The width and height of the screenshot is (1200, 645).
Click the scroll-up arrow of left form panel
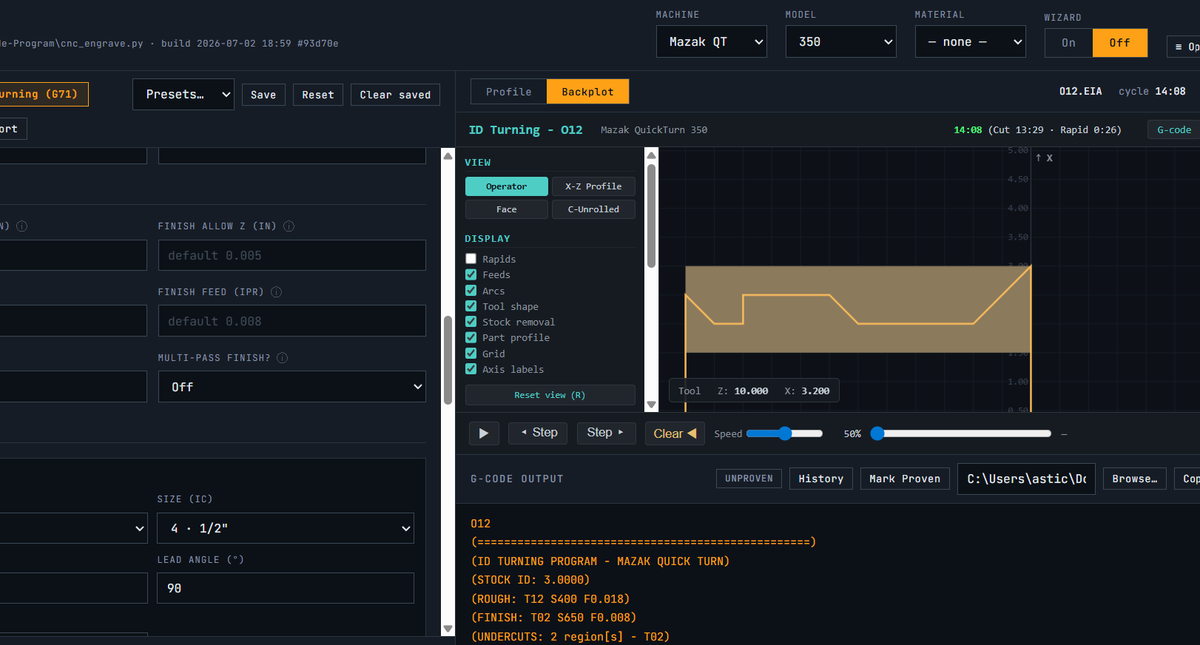pyautogui.click(x=448, y=155)
